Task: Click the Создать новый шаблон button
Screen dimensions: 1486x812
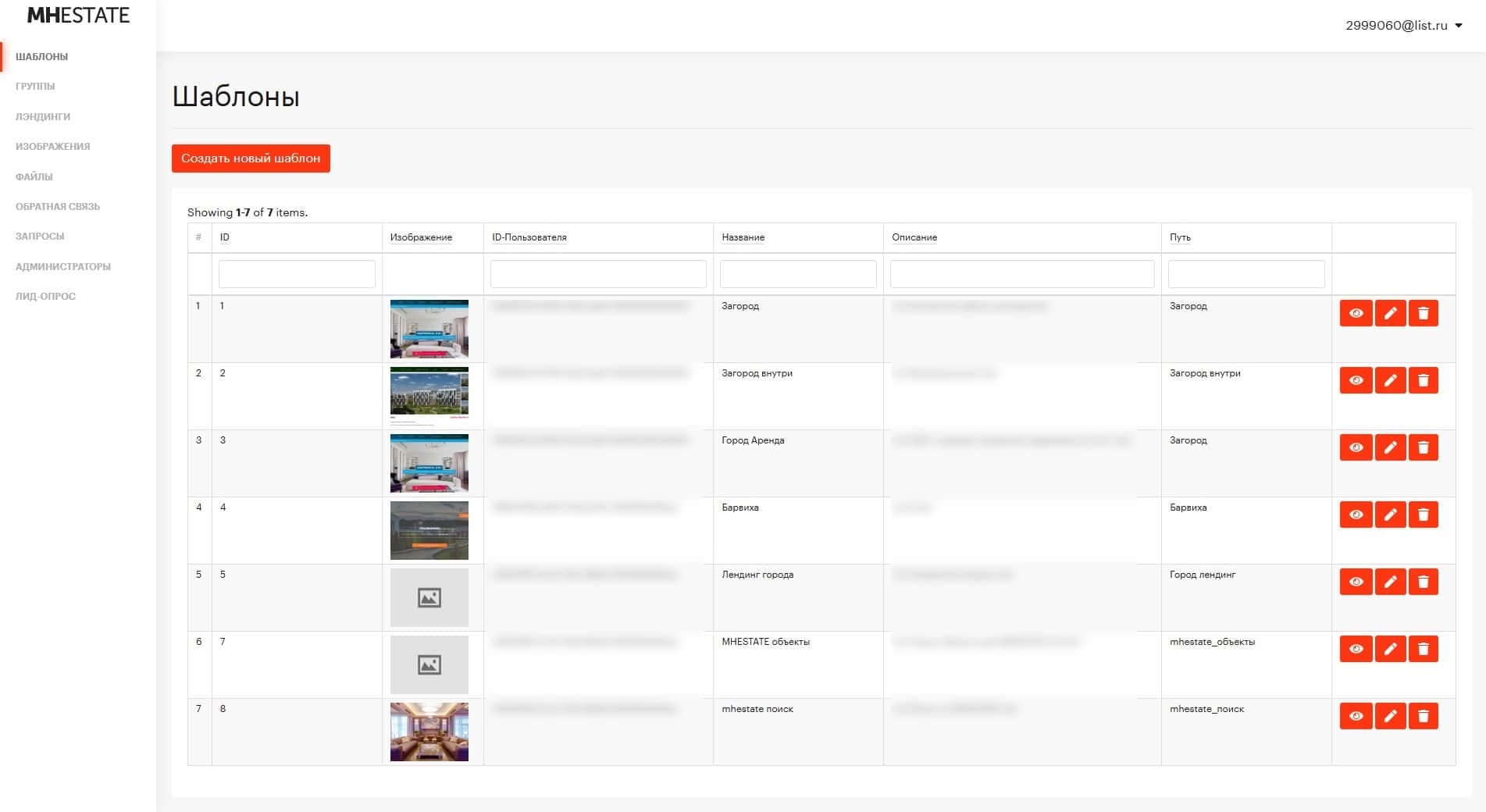Action: pyautogui.click(x=251, y=158)
